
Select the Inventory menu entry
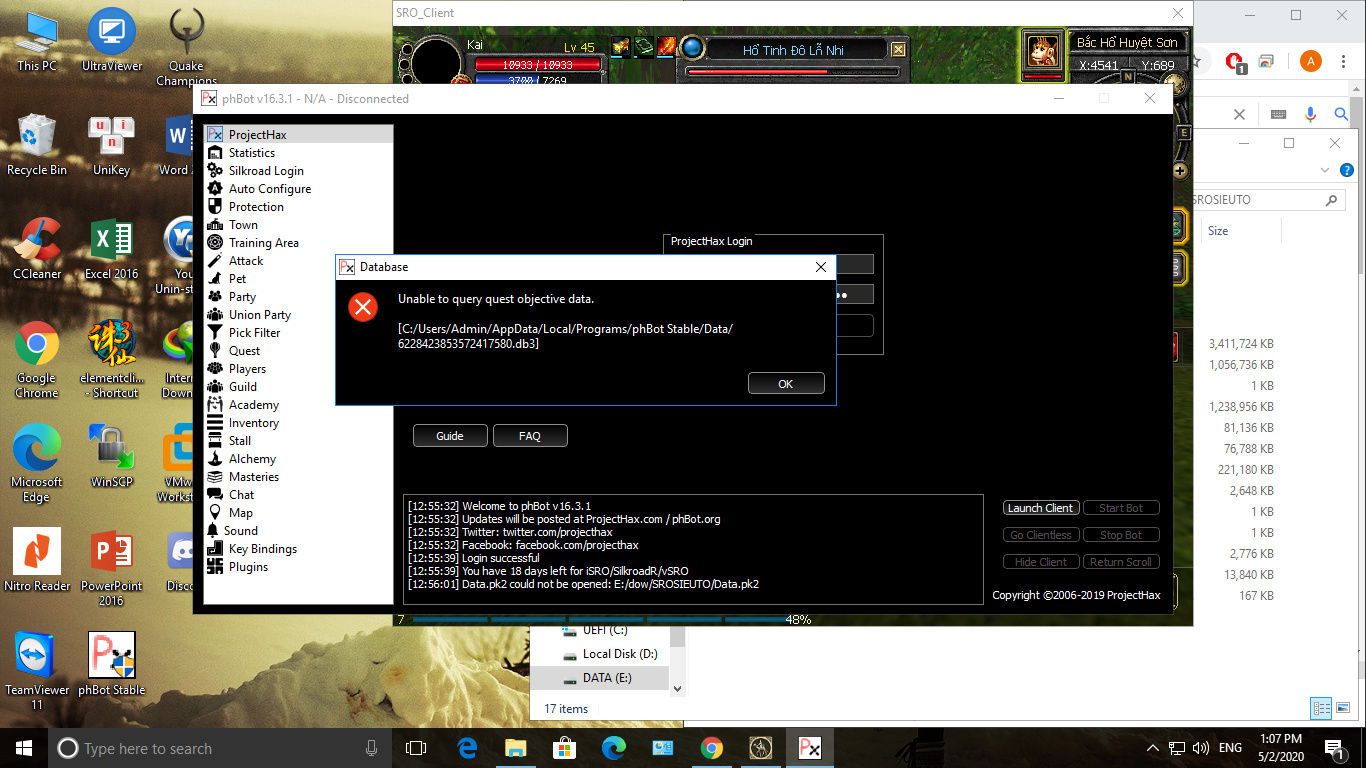tap(253, 423)
